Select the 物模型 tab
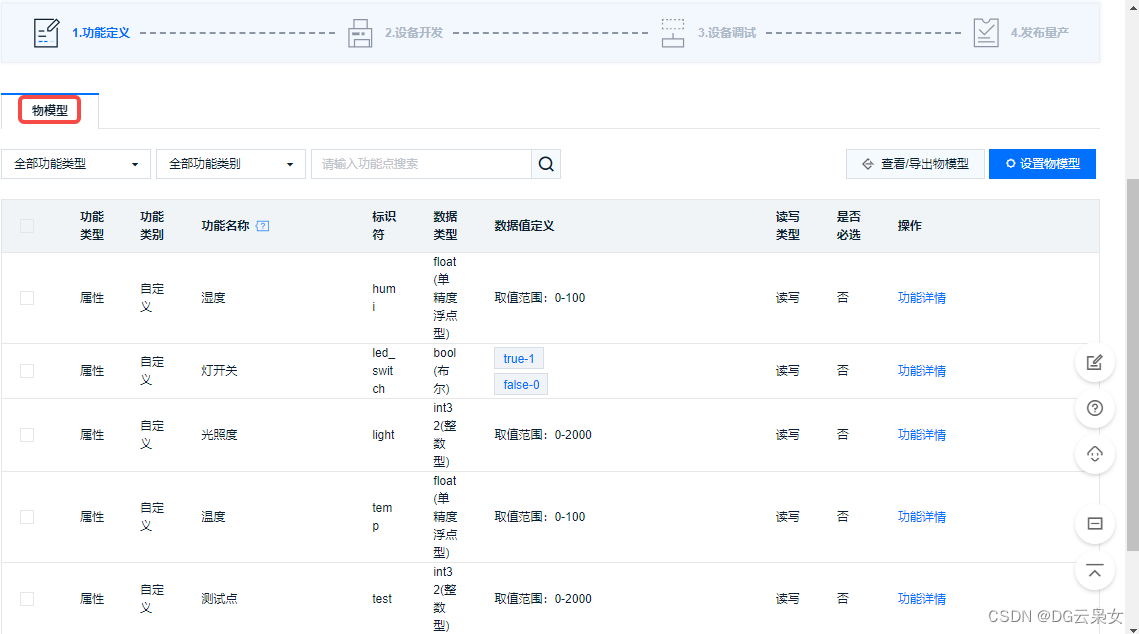The width and height of the screenshot is (1139, 634). (49, 110)
